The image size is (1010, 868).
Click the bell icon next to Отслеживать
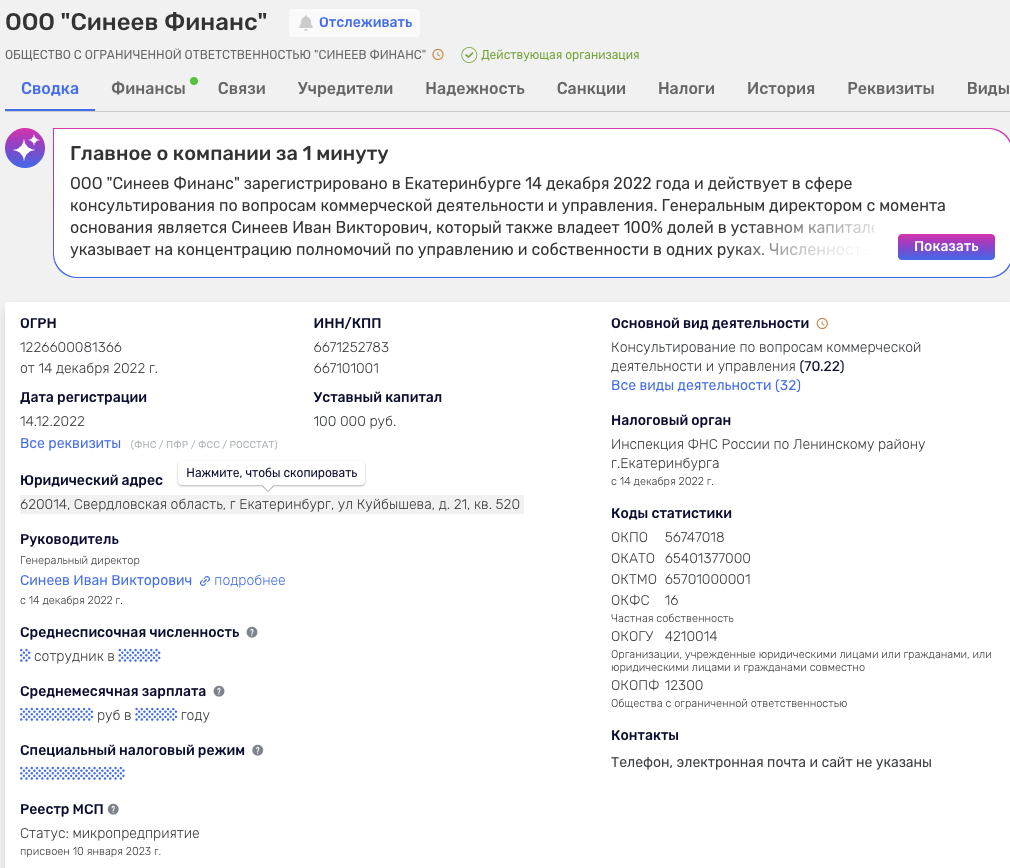point(306,22)
